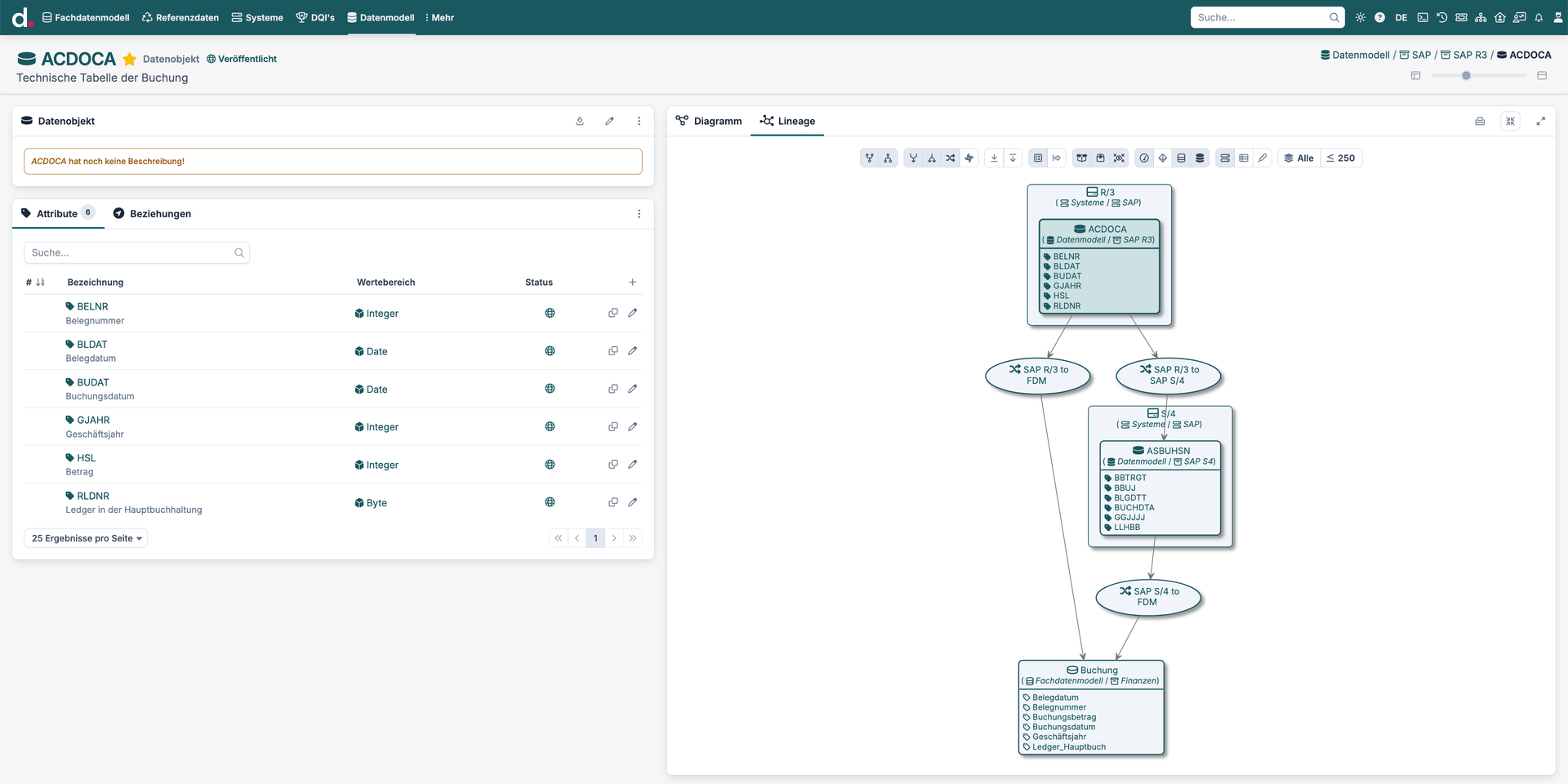
Task: Toggle the light/dark theme sun icon
Action: [x=1361, y=17]
